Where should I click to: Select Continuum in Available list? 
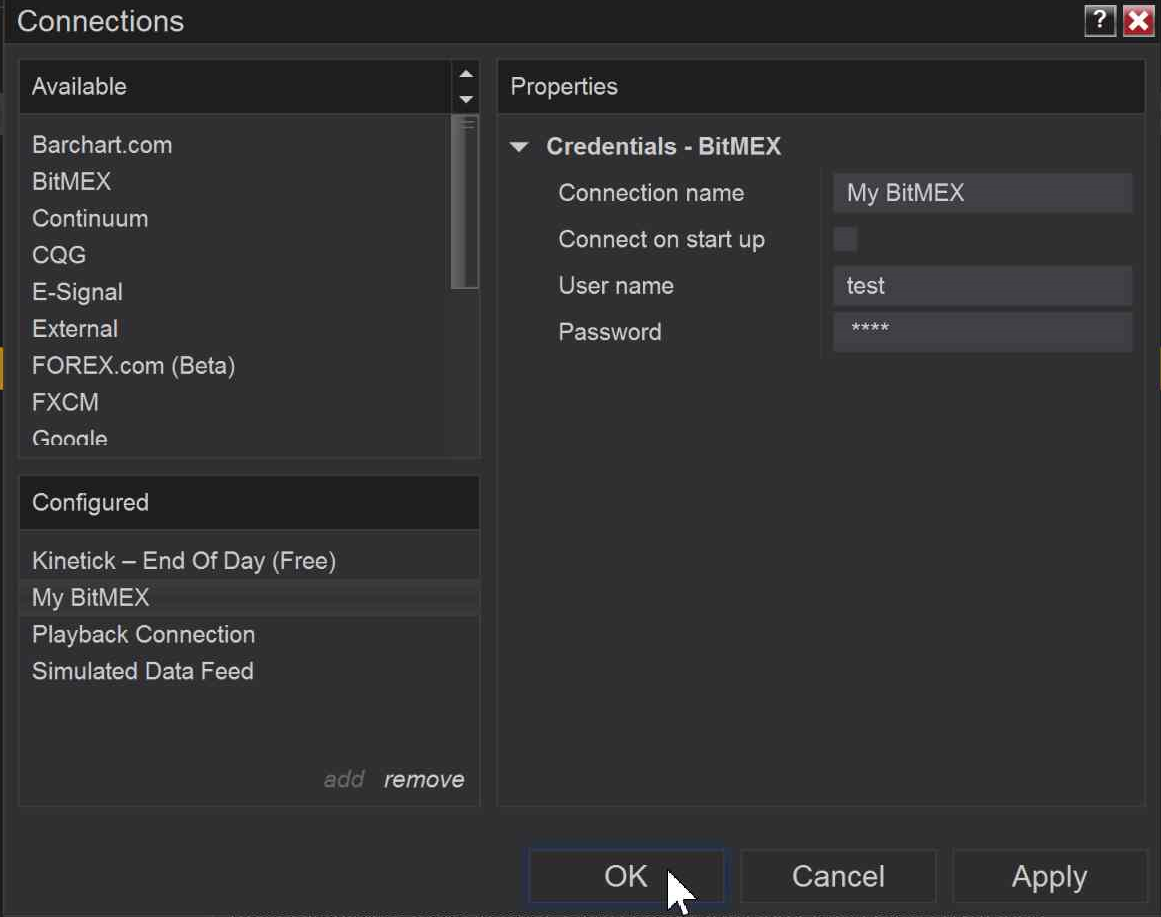click(90, 219)
